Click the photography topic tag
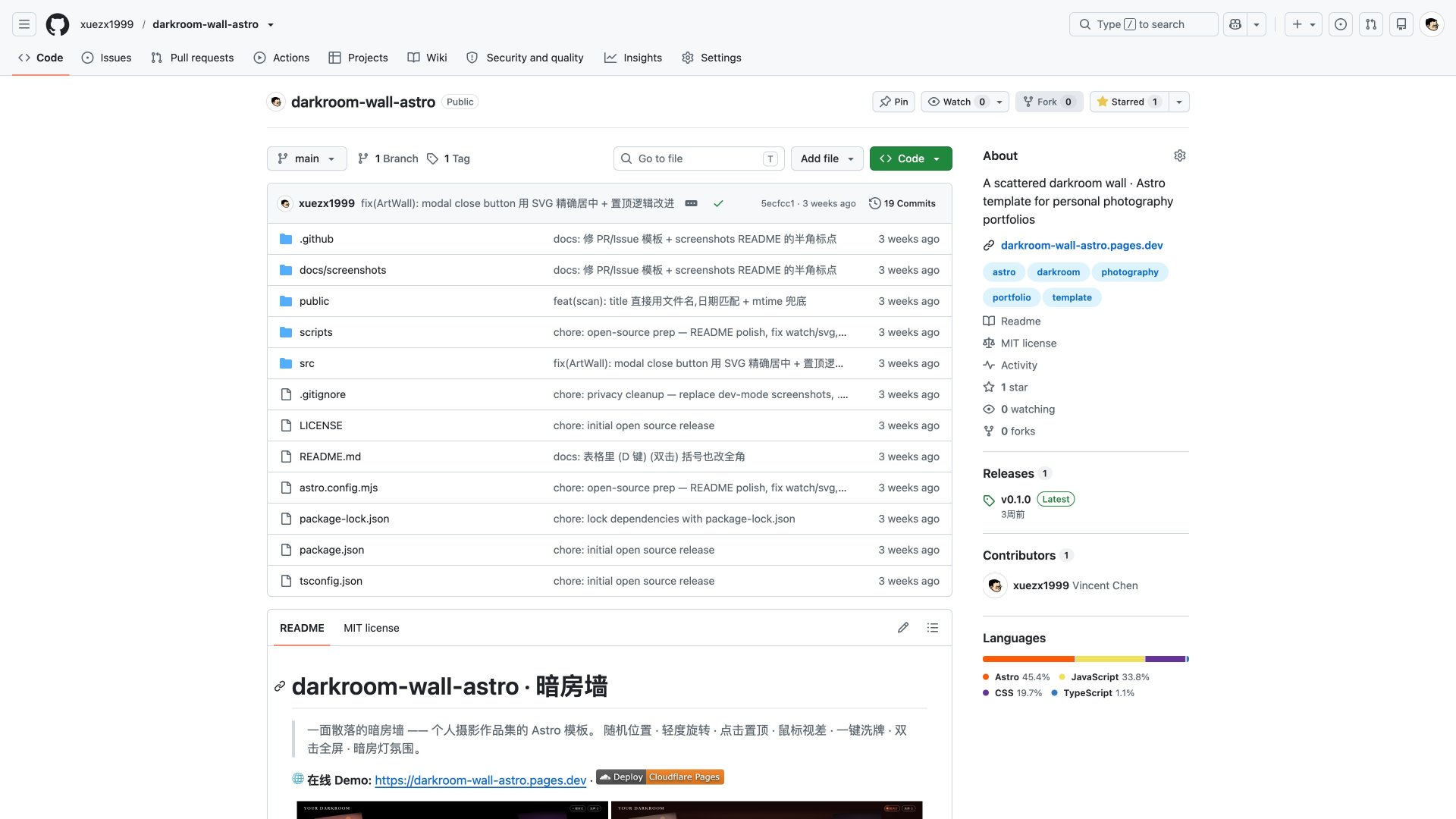 pos(1130,272)
